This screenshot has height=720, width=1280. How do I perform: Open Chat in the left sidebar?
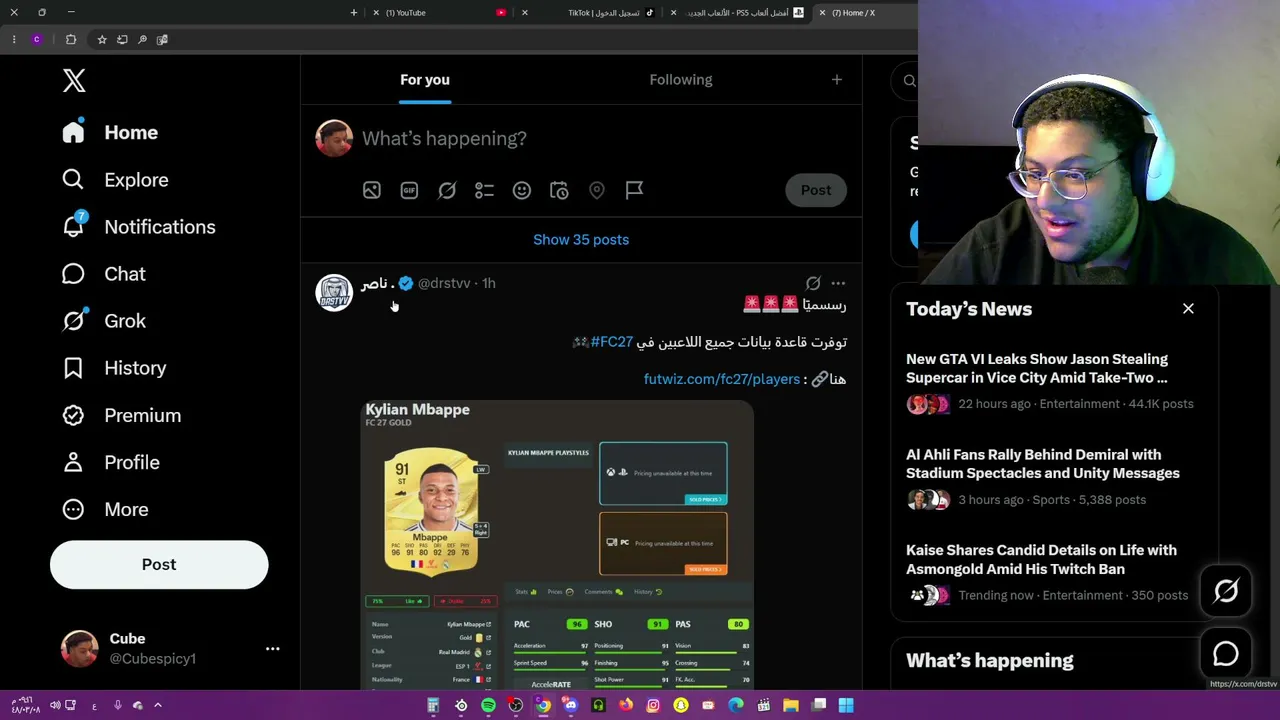pyautogui.click(x=103, y=274)
